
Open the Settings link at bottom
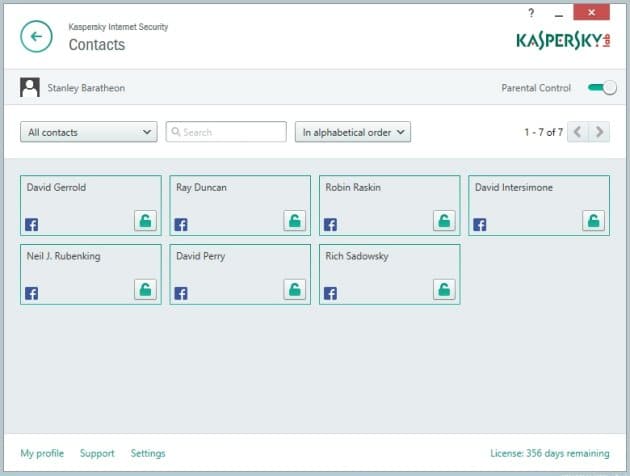click(148, 453)
